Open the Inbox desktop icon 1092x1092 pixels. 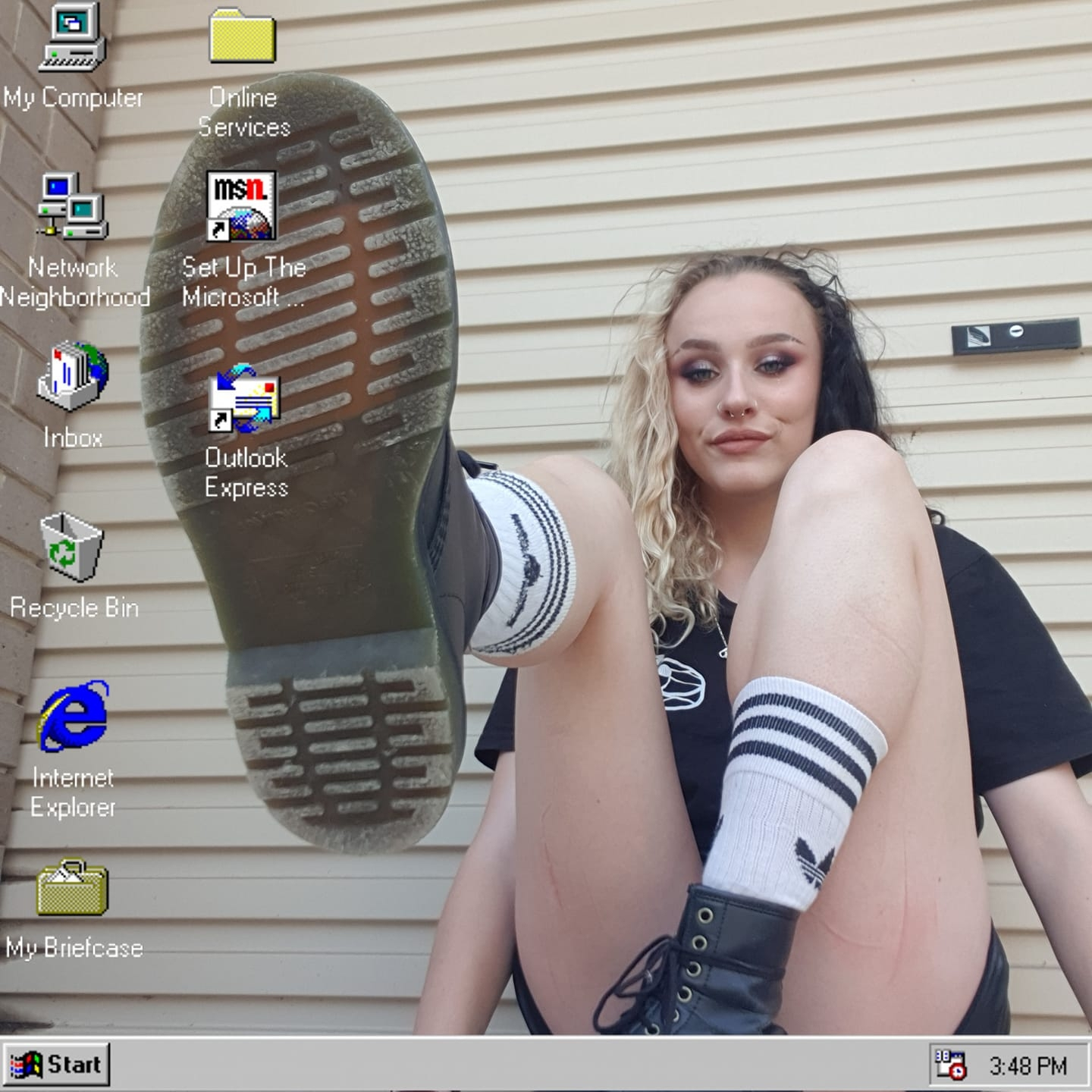pos(73,376)
